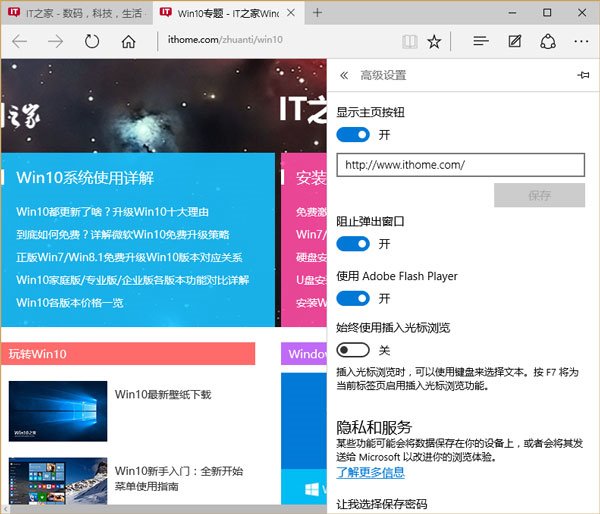Switch to the first IT之家 tab
The width and height of the screenshot is (600, 514).
(x=70, y=13)
